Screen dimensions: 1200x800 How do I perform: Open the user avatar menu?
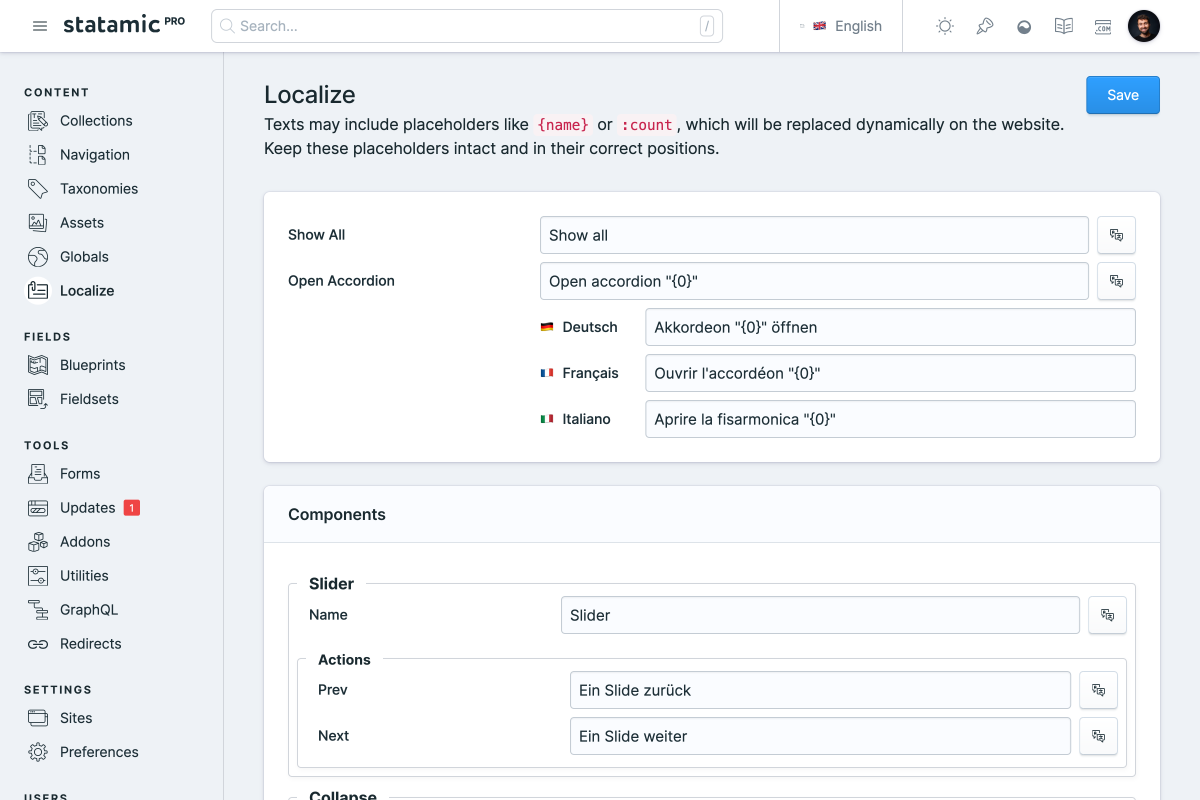click(x=1143, y=26)
